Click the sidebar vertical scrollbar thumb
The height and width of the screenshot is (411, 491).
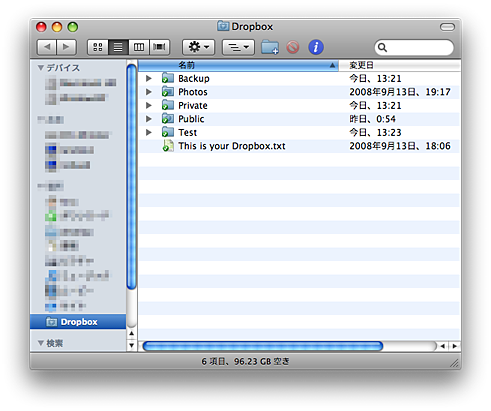coord(132,176)
